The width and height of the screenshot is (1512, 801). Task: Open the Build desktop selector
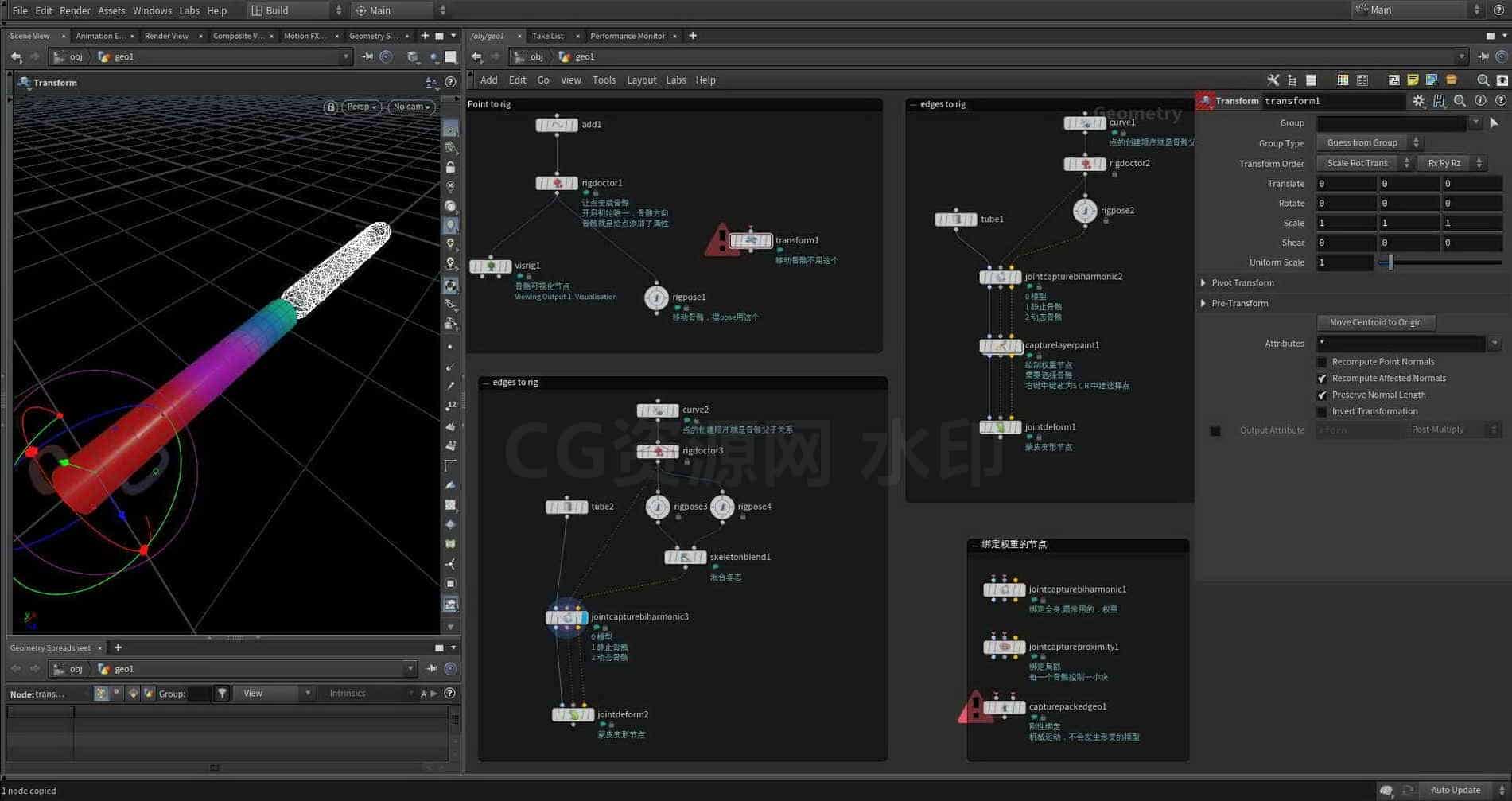coord(295,10)
